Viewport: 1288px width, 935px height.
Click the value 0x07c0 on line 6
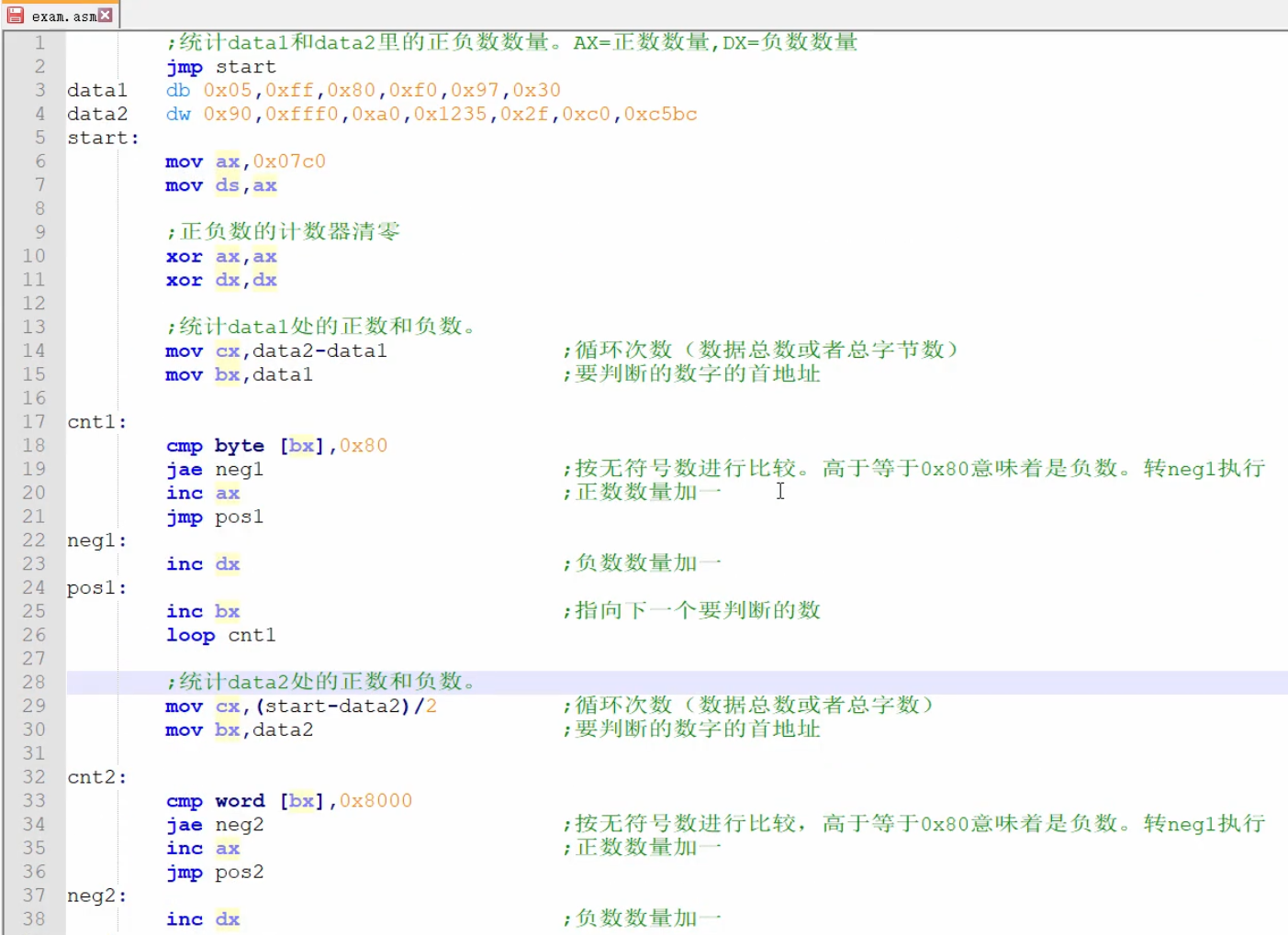(x=289, y=161)
